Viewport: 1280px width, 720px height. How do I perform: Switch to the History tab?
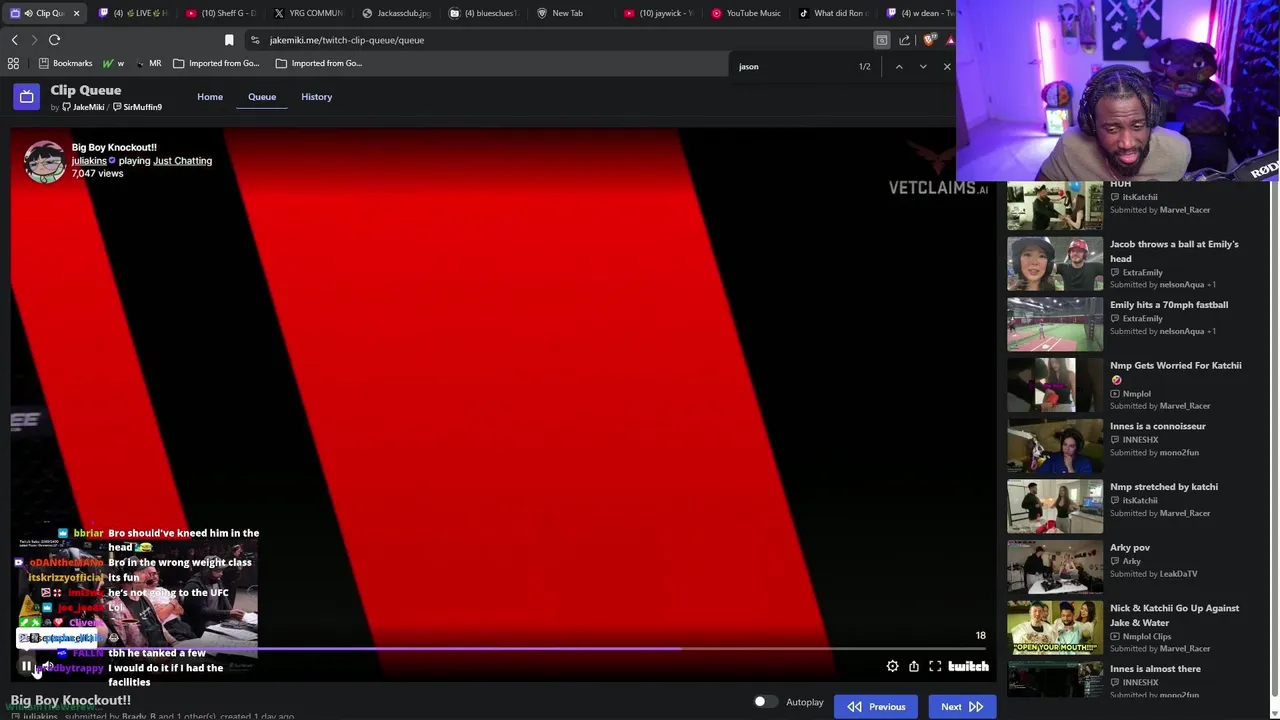(x=316, y=97)
